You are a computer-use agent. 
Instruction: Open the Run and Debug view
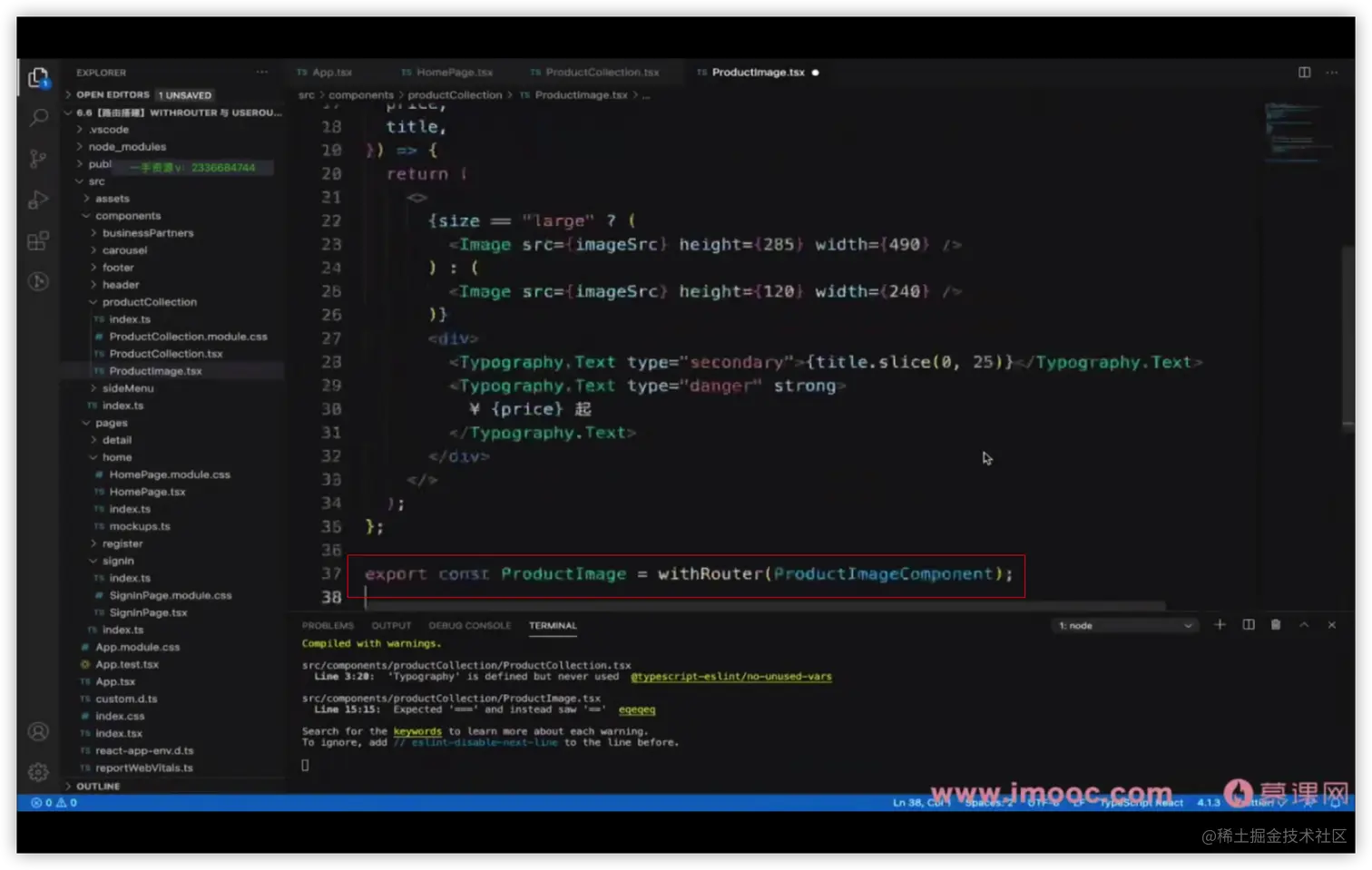(x=38, y=200)
